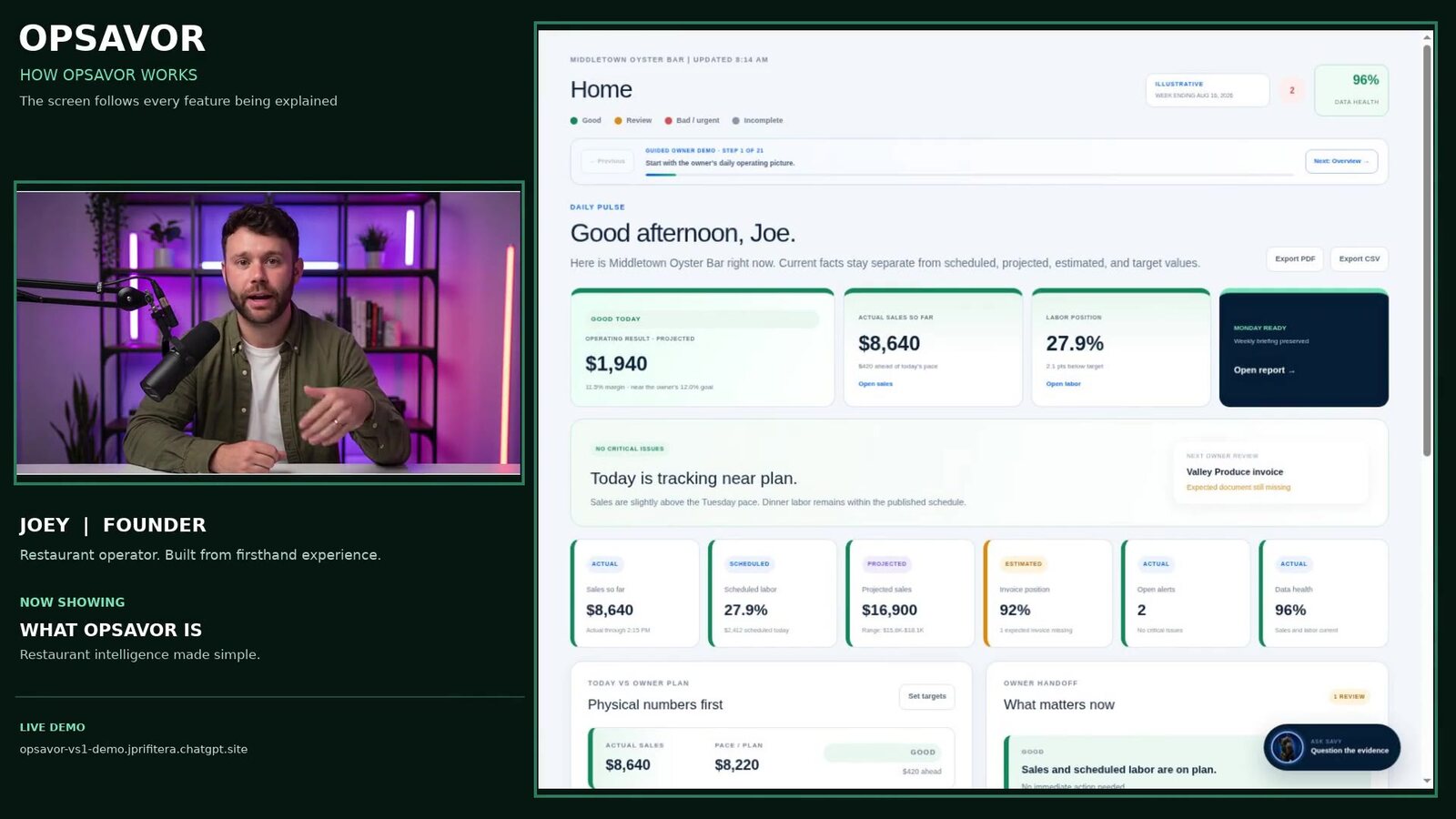Click the Pace / Plan $8,220 value
This screenshot has width=1456, height=819.
(x=737, y=765)
